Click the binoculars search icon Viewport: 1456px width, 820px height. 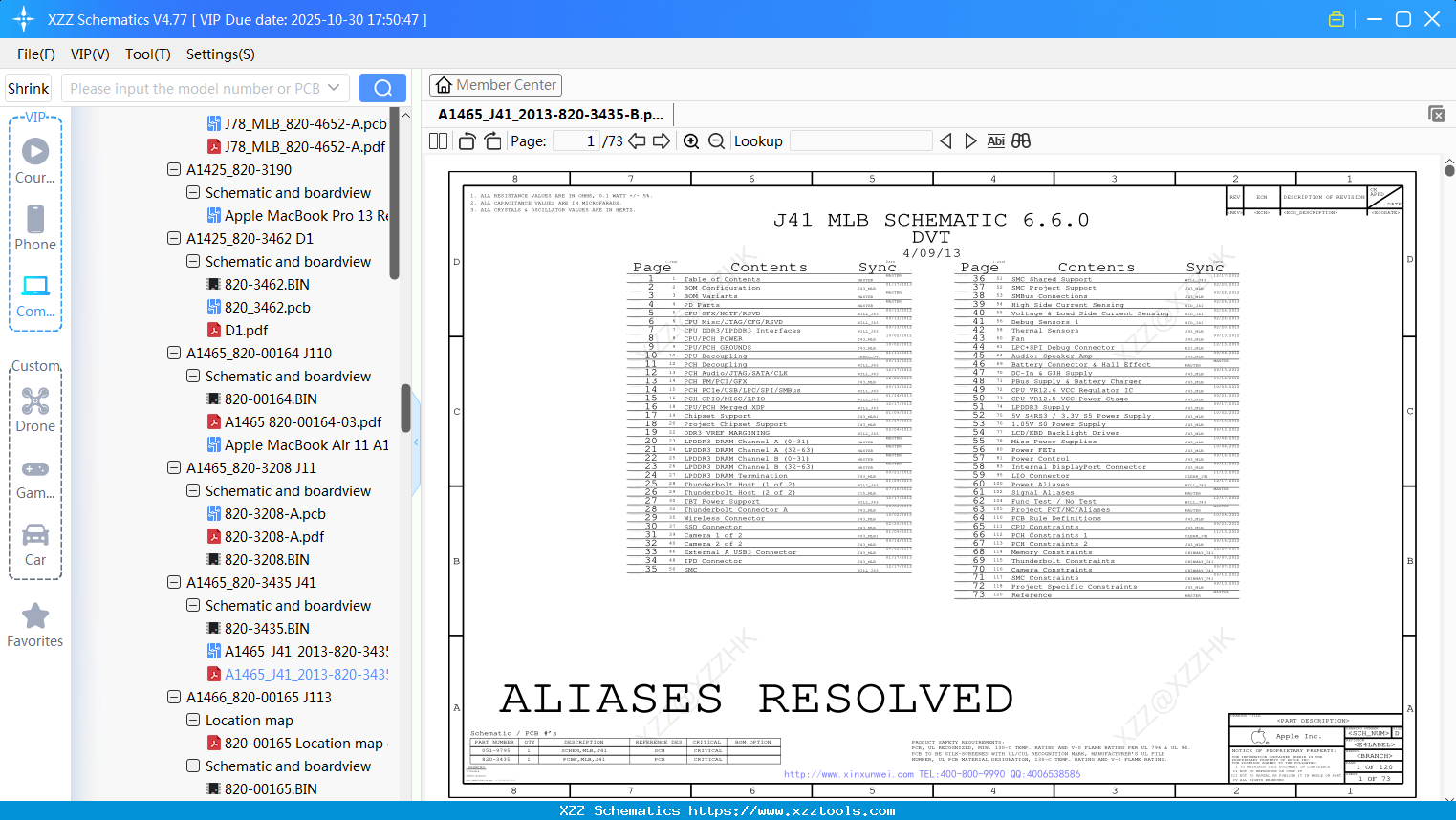click(x=1021, y=141)
